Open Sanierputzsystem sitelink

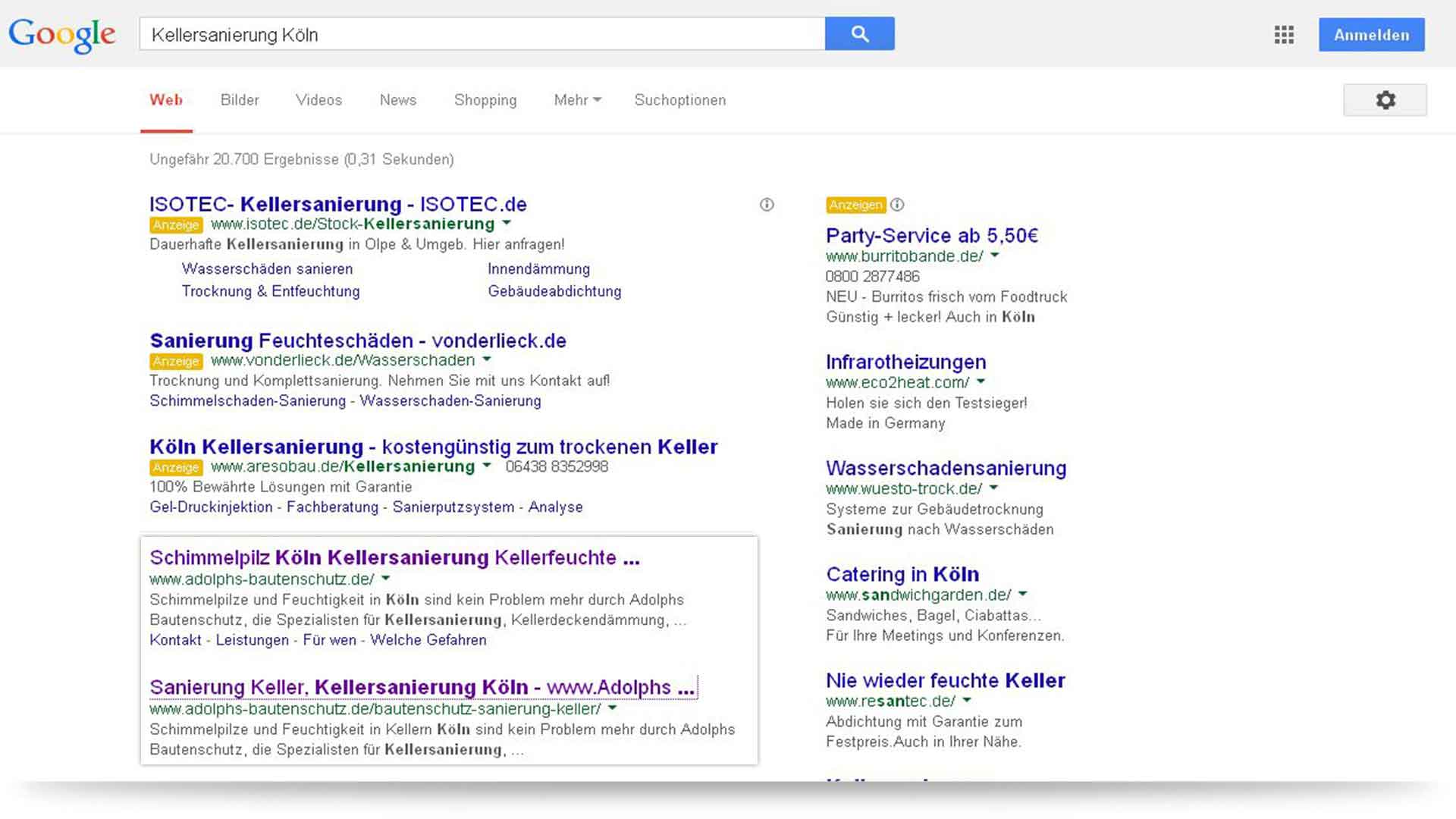pos(453,507)
